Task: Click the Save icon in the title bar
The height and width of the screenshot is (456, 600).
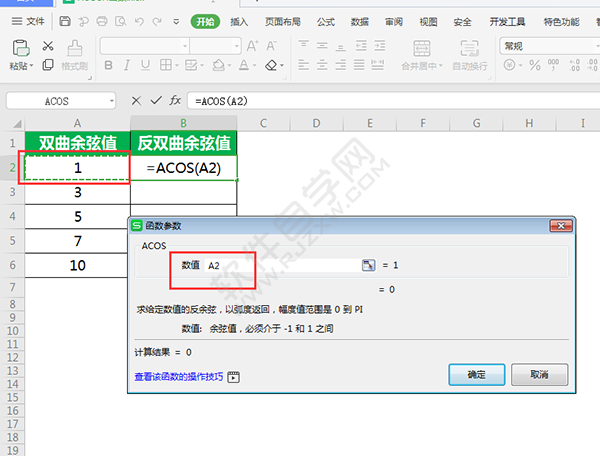Action: [x=66, y=20]
